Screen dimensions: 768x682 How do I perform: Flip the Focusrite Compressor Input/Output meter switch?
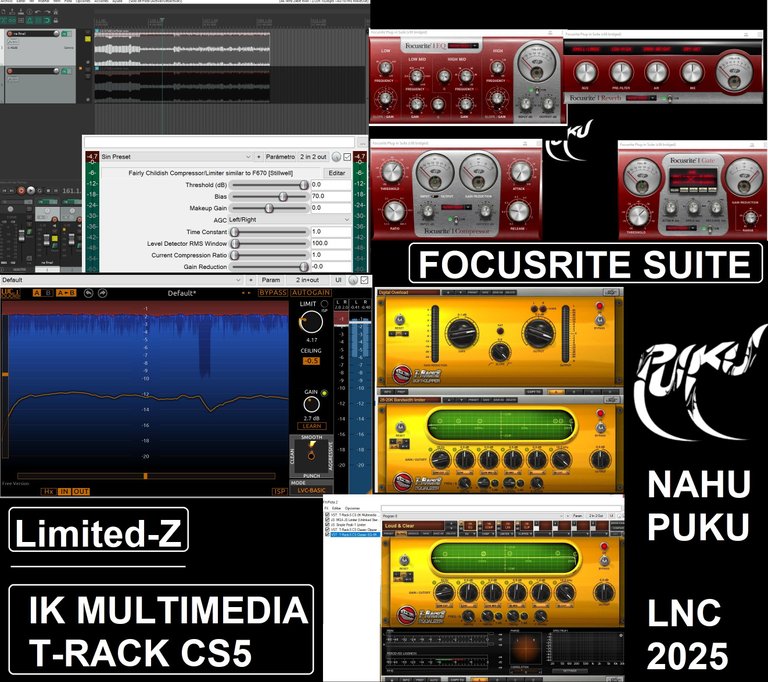[433, 196]
